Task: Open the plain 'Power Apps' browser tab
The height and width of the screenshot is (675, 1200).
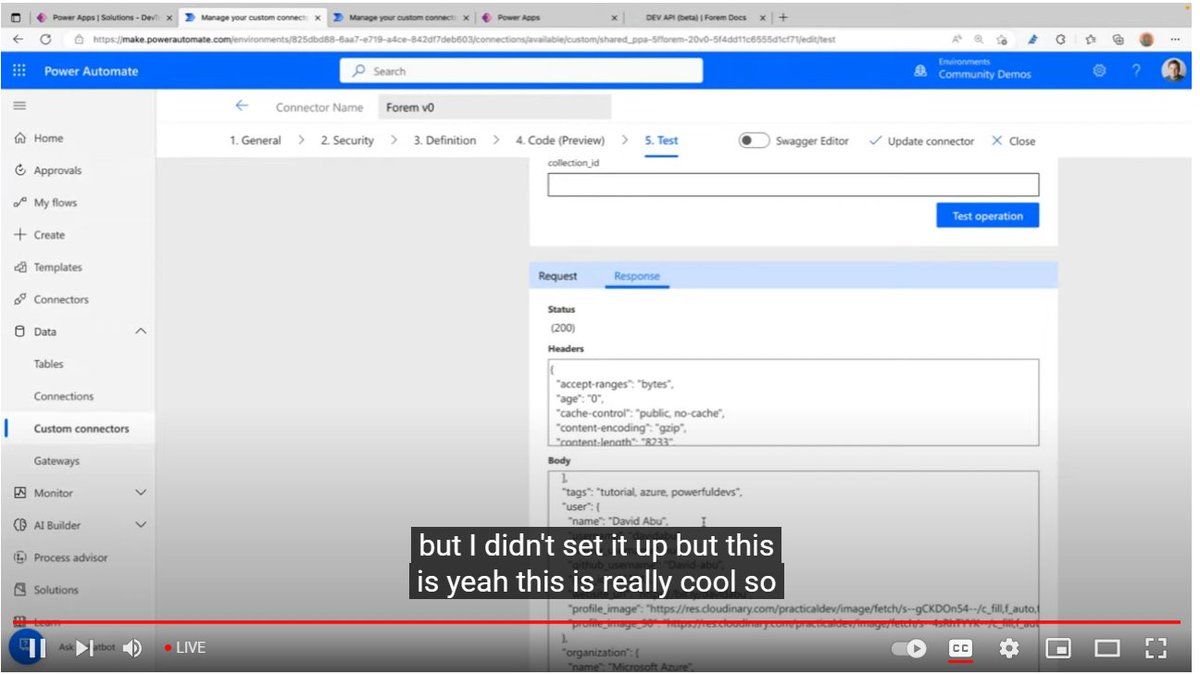Action: click(x=547, y=17)
